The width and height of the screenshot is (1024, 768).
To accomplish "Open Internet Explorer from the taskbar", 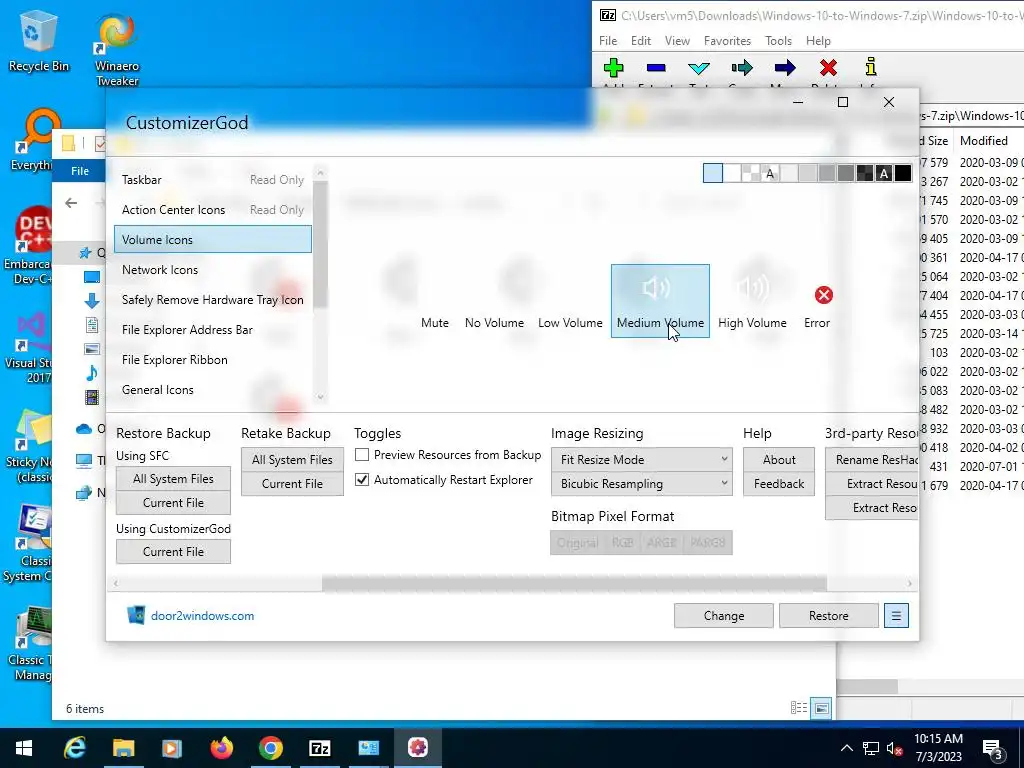I will (74, 748).
